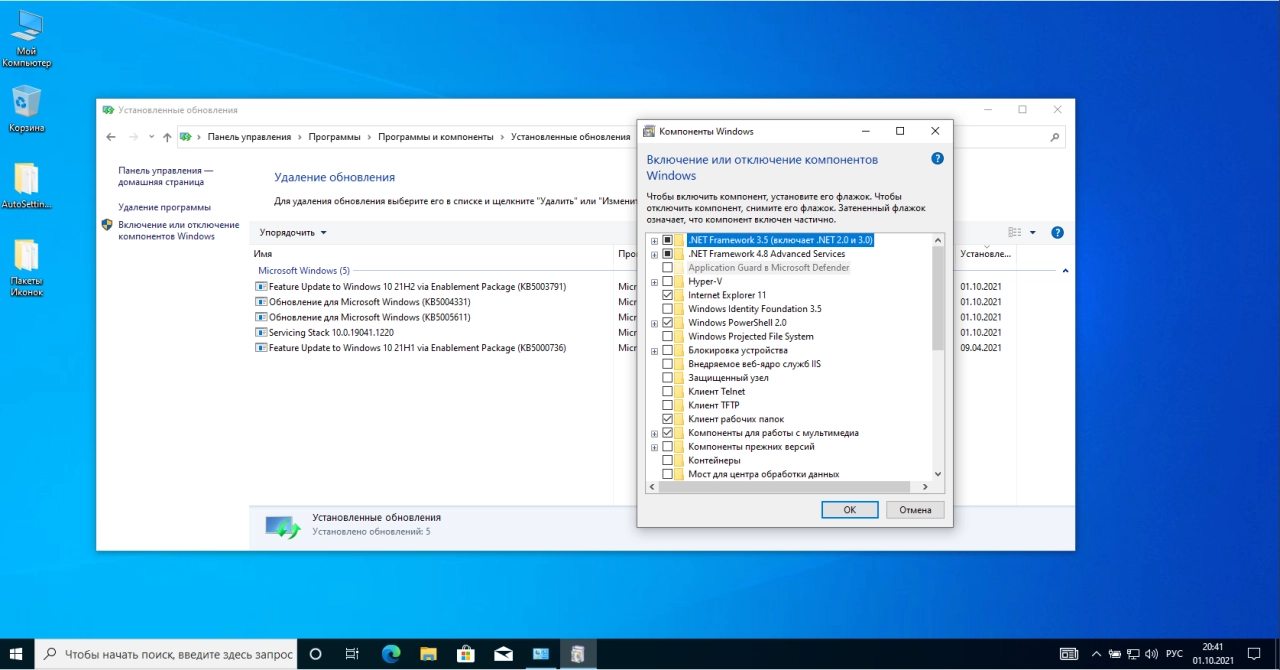Expand Блокировка устройства node
The height and width of the screenshot is (670, 1280).
pos(654,350)
